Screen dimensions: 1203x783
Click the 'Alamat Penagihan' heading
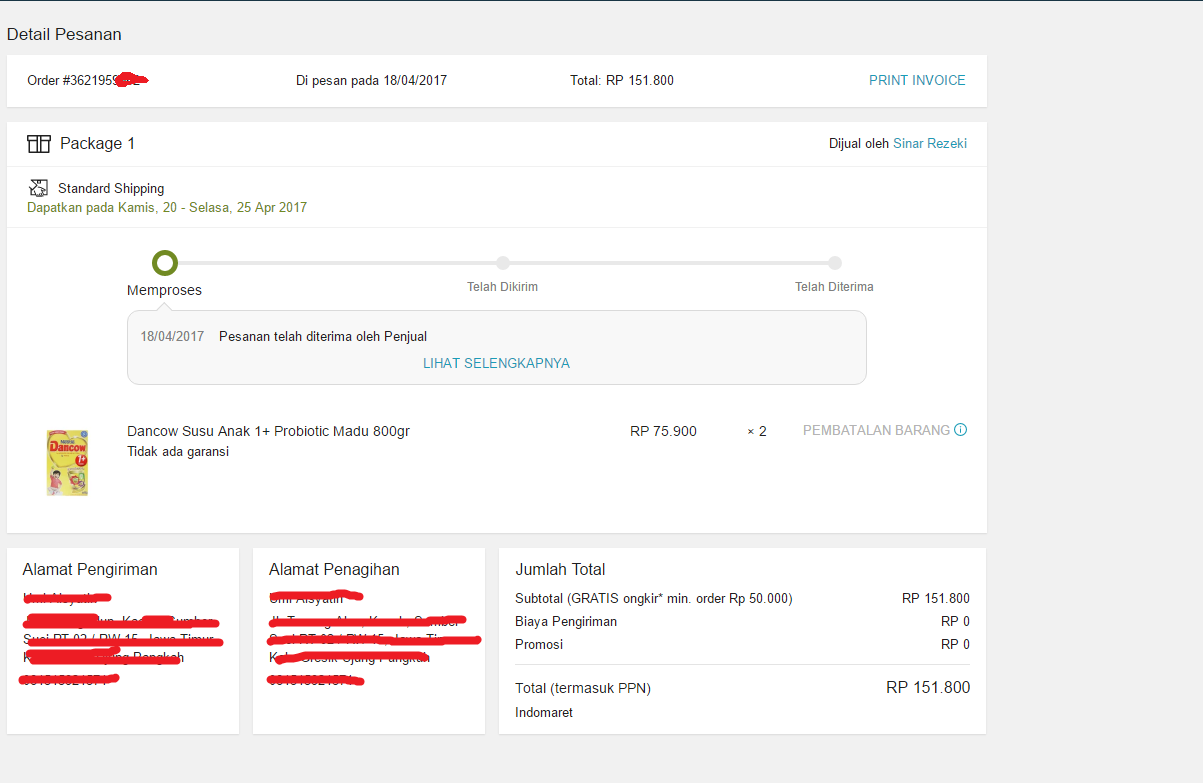[334, 570]
